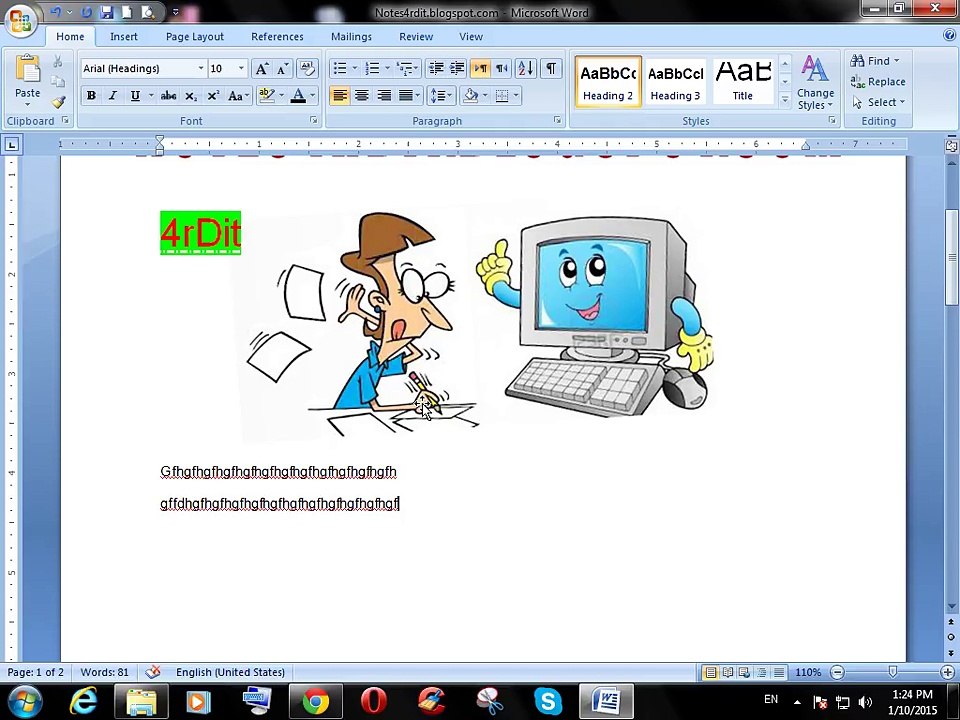Screen dimensions: 960x720
Task: Apply the Title style
Action: tap(743, 82)
